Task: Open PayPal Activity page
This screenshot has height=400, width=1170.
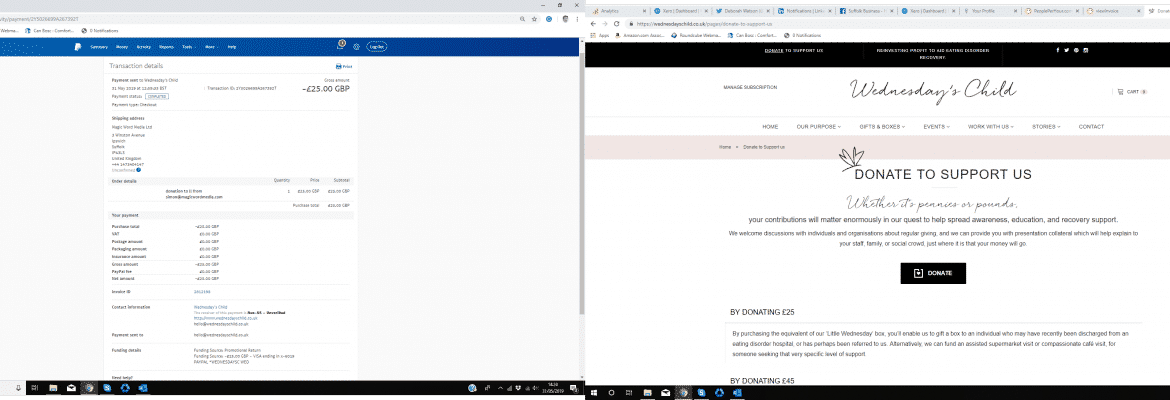Action: pos(144,47)
